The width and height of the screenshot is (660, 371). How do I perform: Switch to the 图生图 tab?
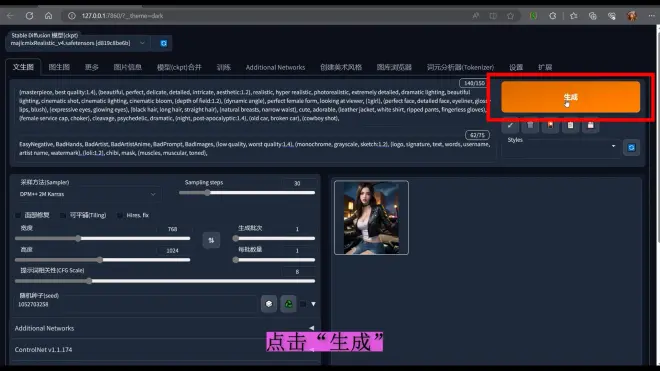click(x=59, y=67)
